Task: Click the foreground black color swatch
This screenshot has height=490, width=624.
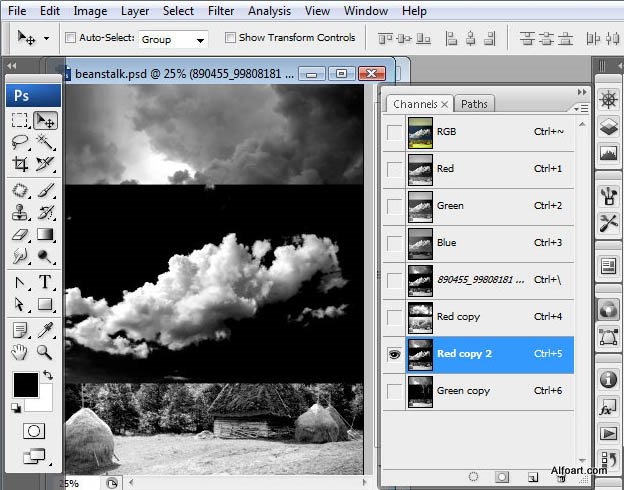Action: (x=26, y=385)
